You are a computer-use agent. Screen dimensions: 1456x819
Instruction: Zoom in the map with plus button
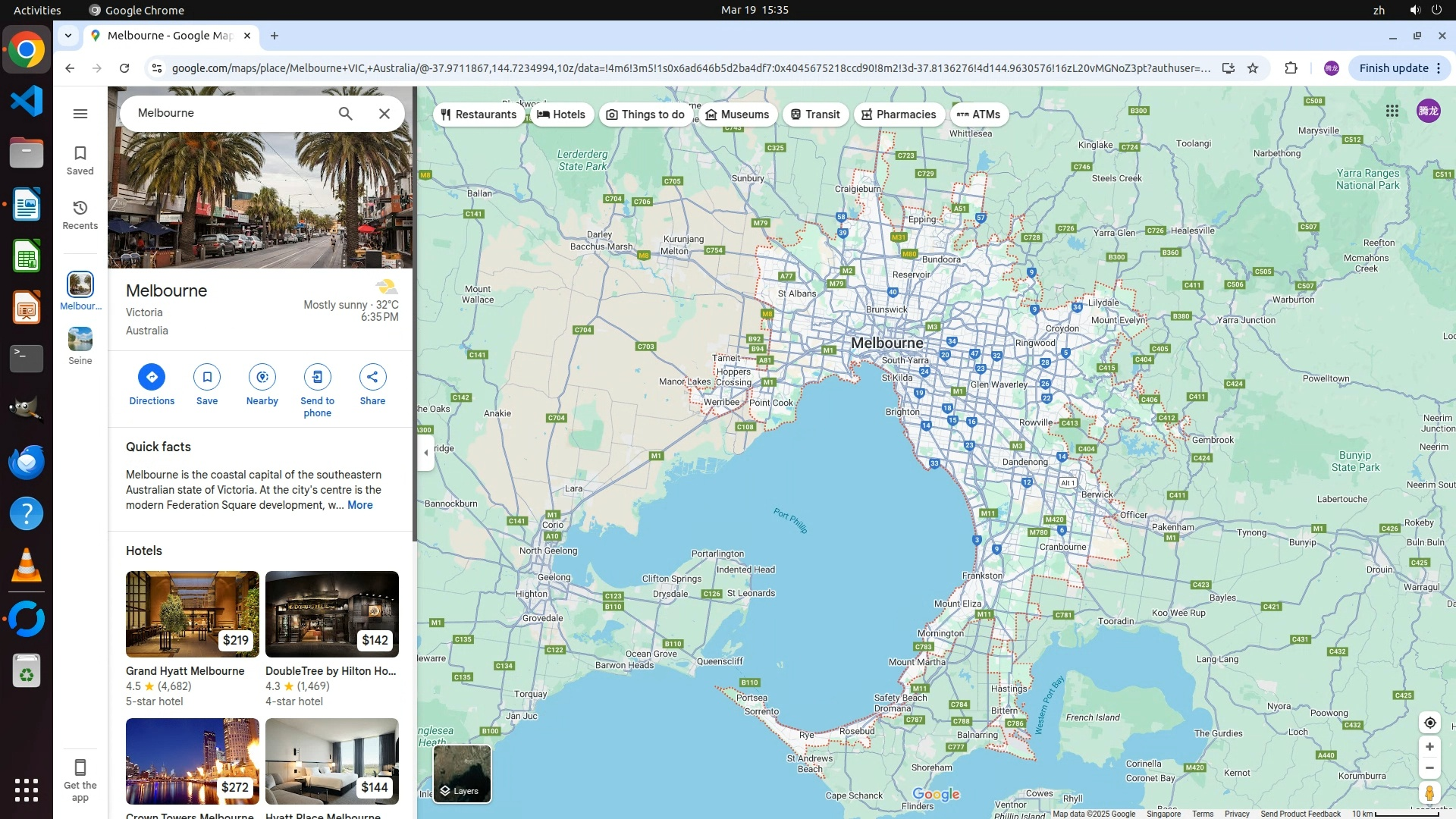coord(1429,747)
